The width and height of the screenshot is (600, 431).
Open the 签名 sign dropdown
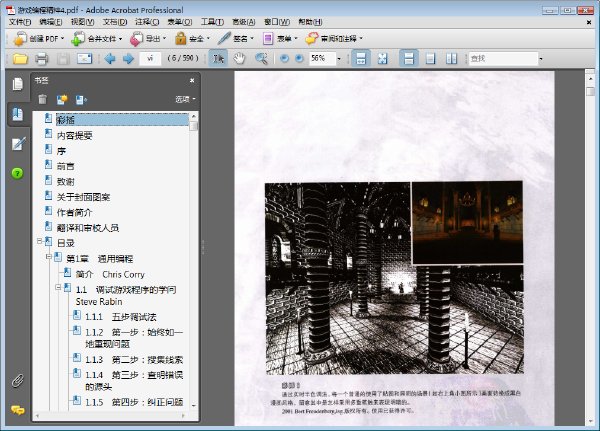pyautogui.click(x=236, y=38)
